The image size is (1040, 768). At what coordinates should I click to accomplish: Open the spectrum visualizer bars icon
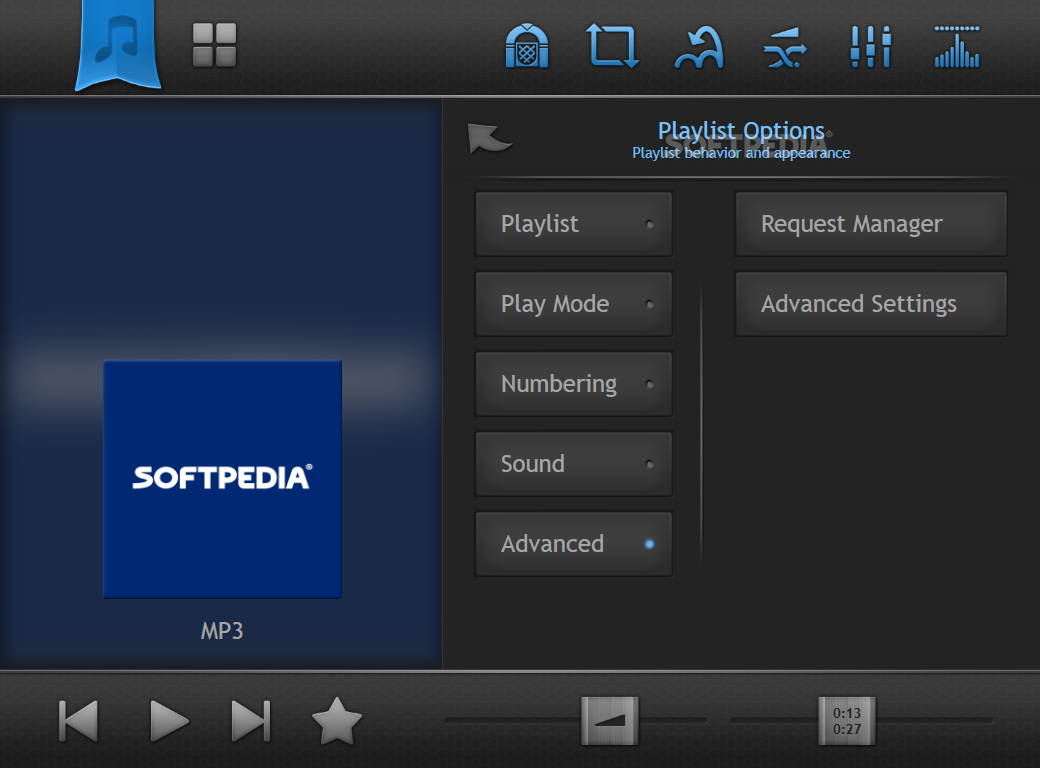pos(957,46)
